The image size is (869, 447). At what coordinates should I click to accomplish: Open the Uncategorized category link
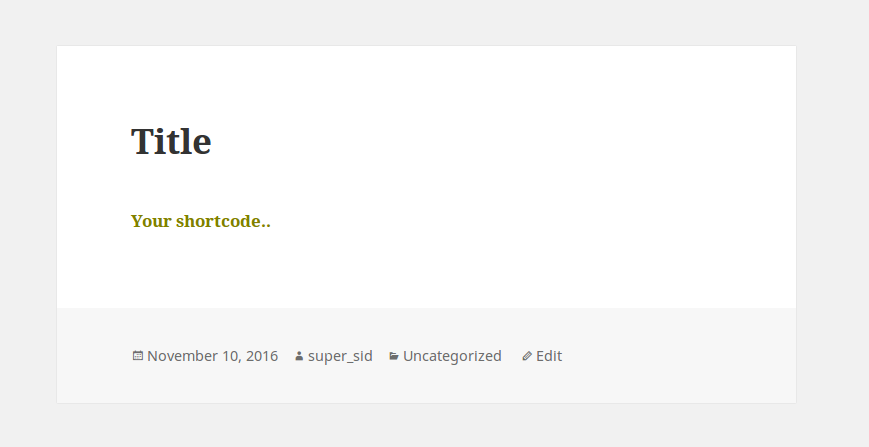[452, 356]
